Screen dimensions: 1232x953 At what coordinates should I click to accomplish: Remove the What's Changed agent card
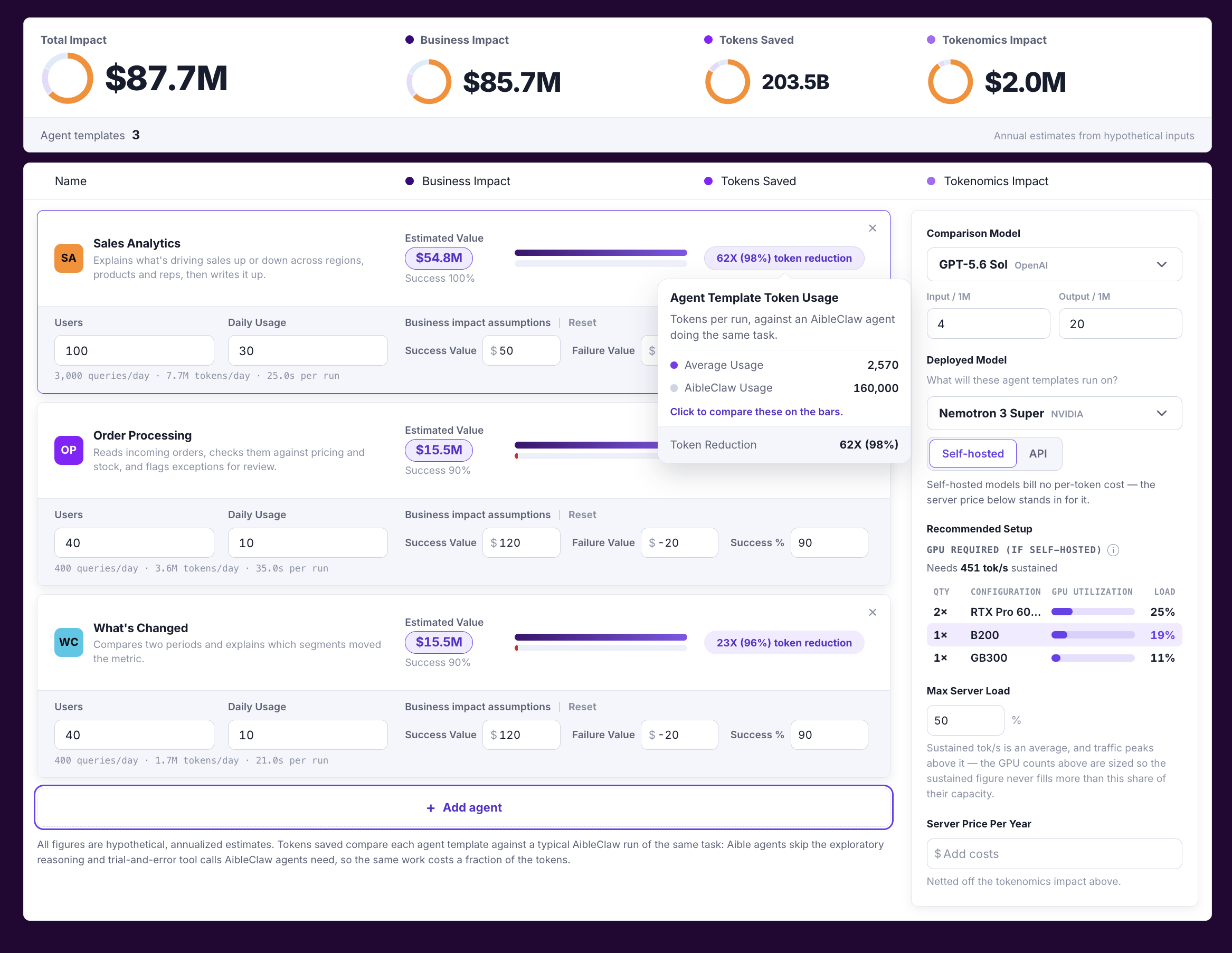(872, 613)
